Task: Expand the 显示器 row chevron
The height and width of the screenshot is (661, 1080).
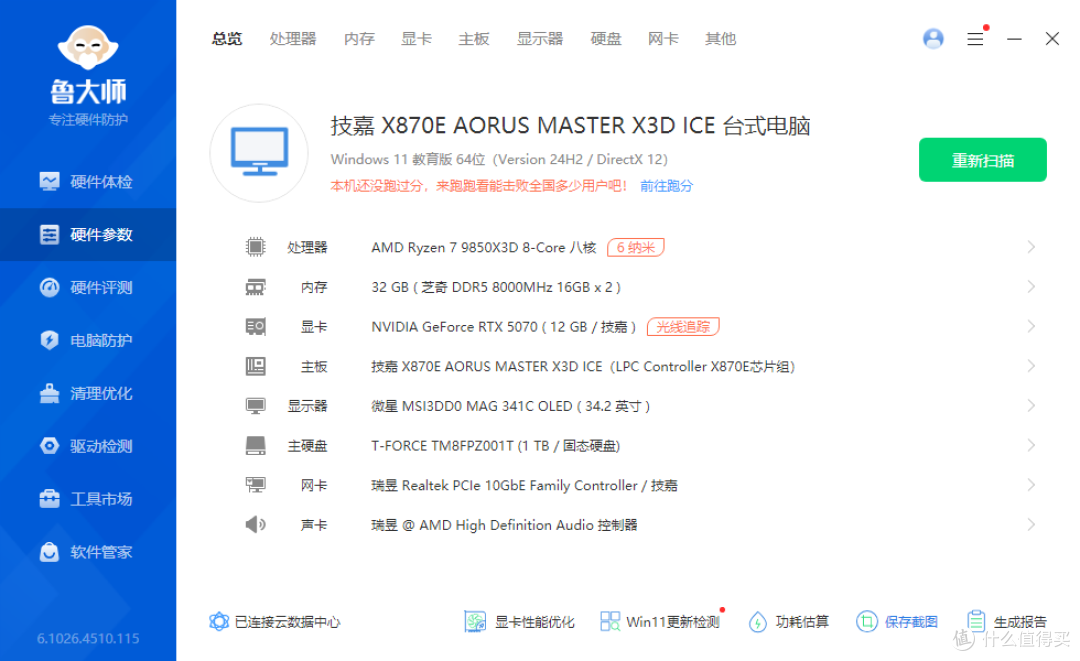Action: (1031, 406)
